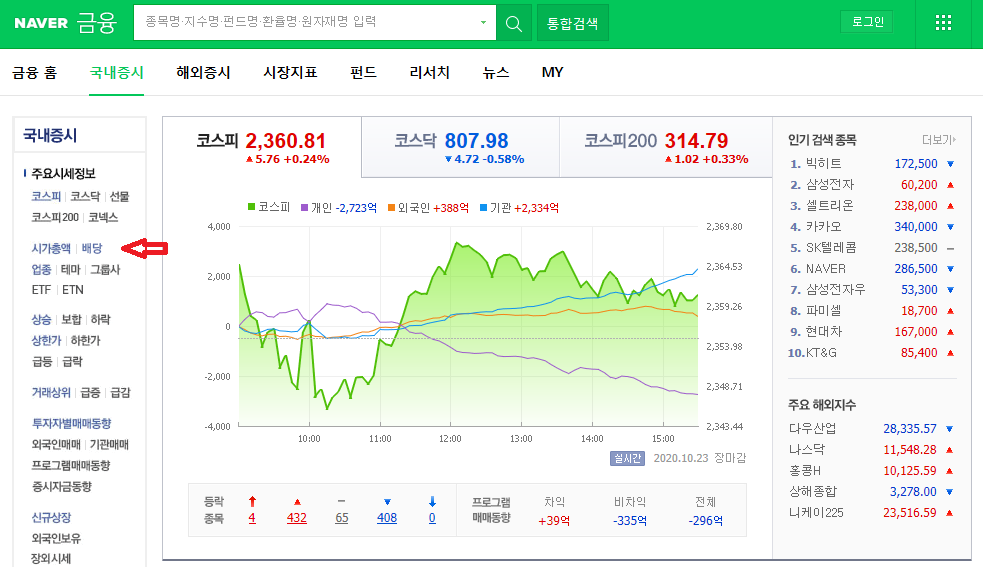Click 65 unchanged stocks count
Screen dimensions: 983x567
coord(342,518)
